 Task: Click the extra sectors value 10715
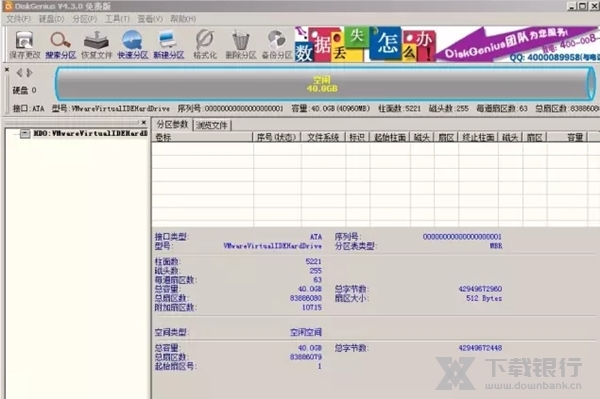(312, 307)
